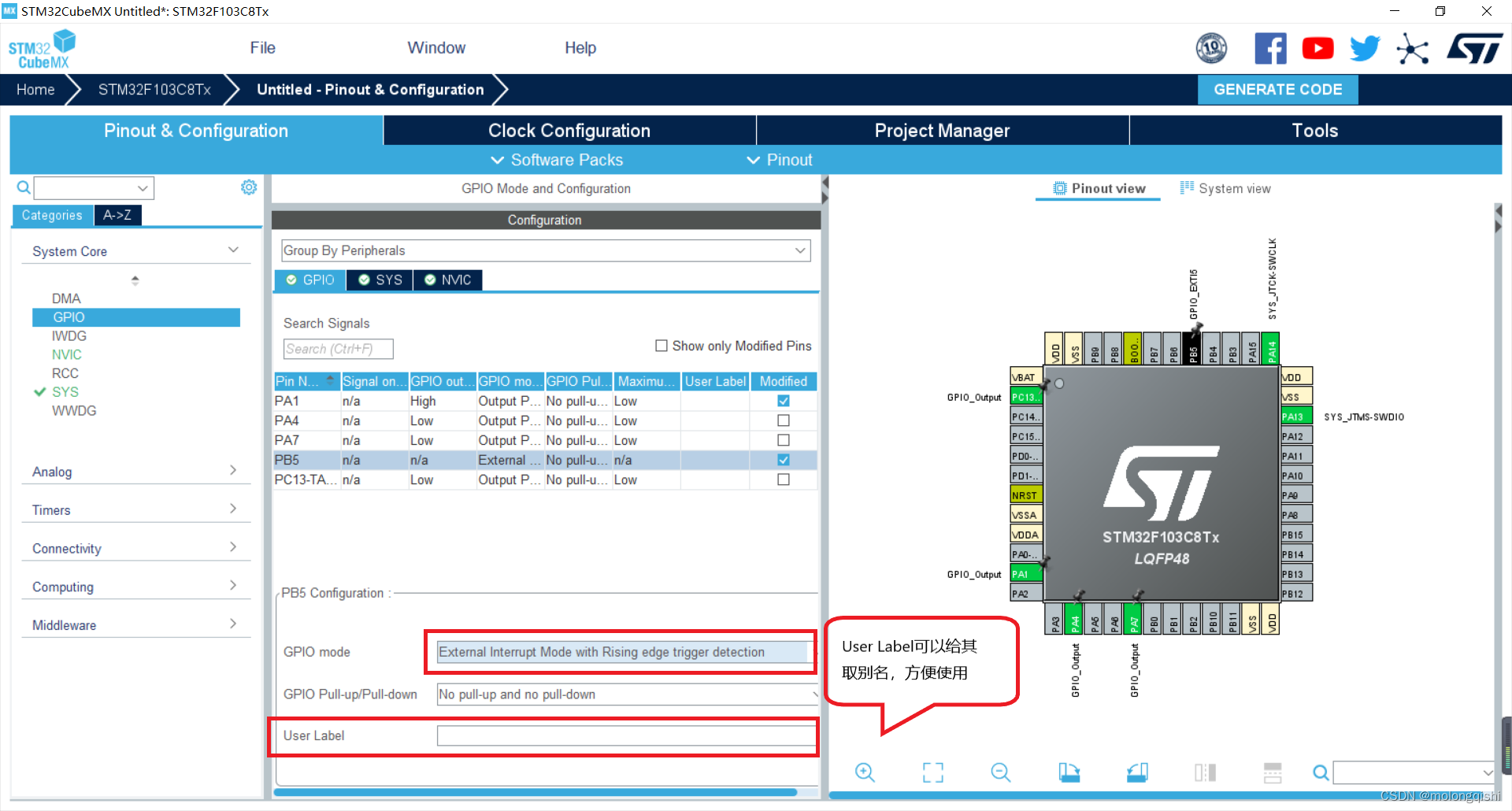Open the Window menu

click(x=436, y=48)
